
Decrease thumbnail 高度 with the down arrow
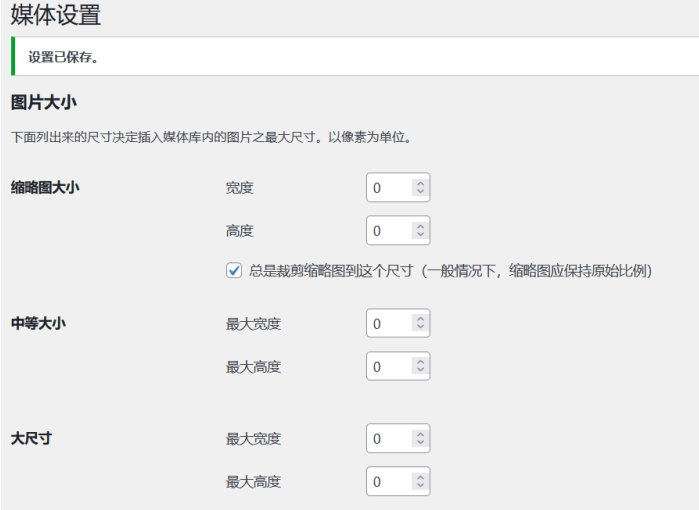420,236
